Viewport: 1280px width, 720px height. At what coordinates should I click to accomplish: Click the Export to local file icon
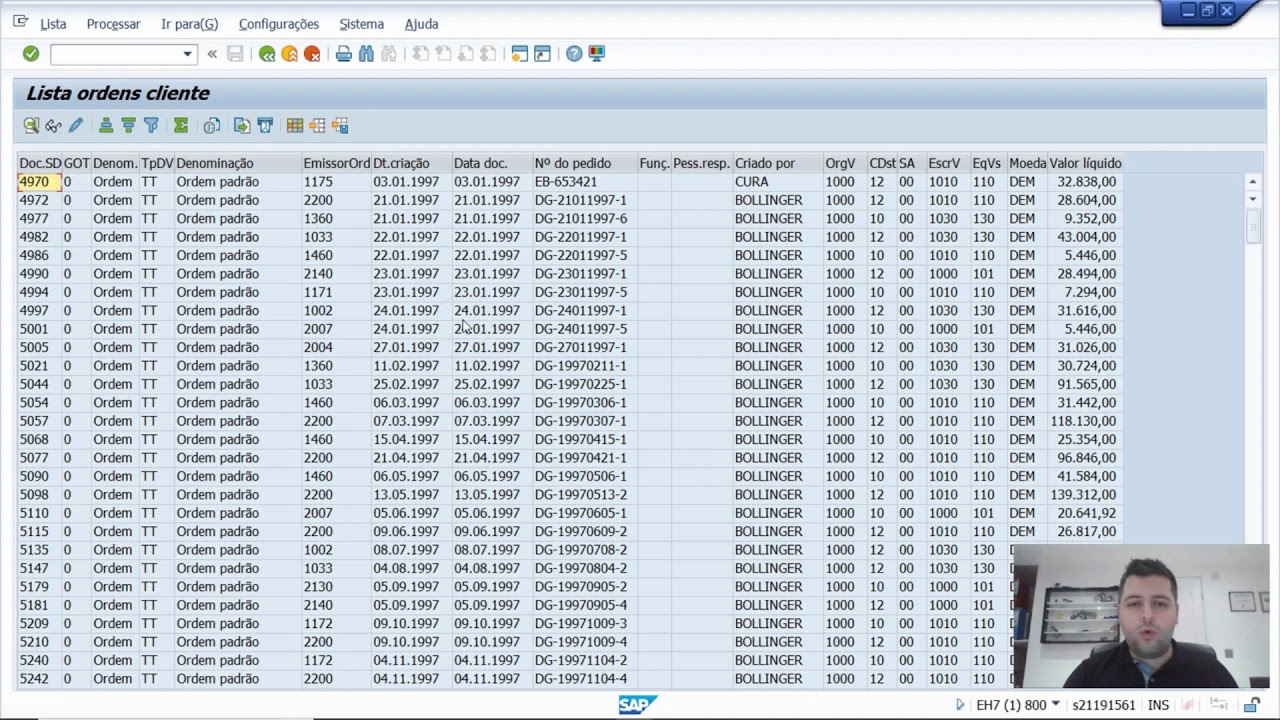(242, 125)
